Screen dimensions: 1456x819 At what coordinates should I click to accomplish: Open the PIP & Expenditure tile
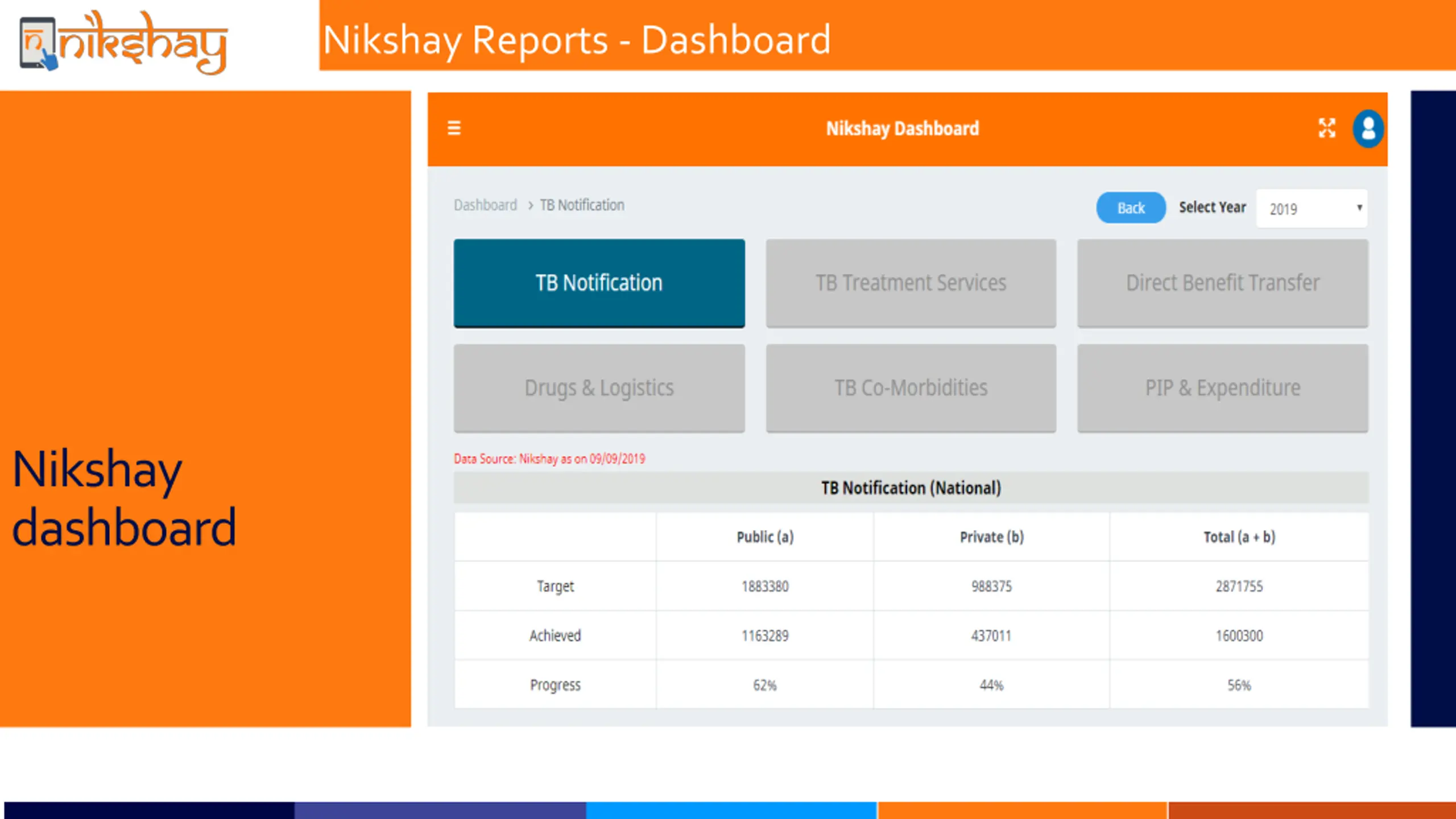click(x=1222, y=388)
